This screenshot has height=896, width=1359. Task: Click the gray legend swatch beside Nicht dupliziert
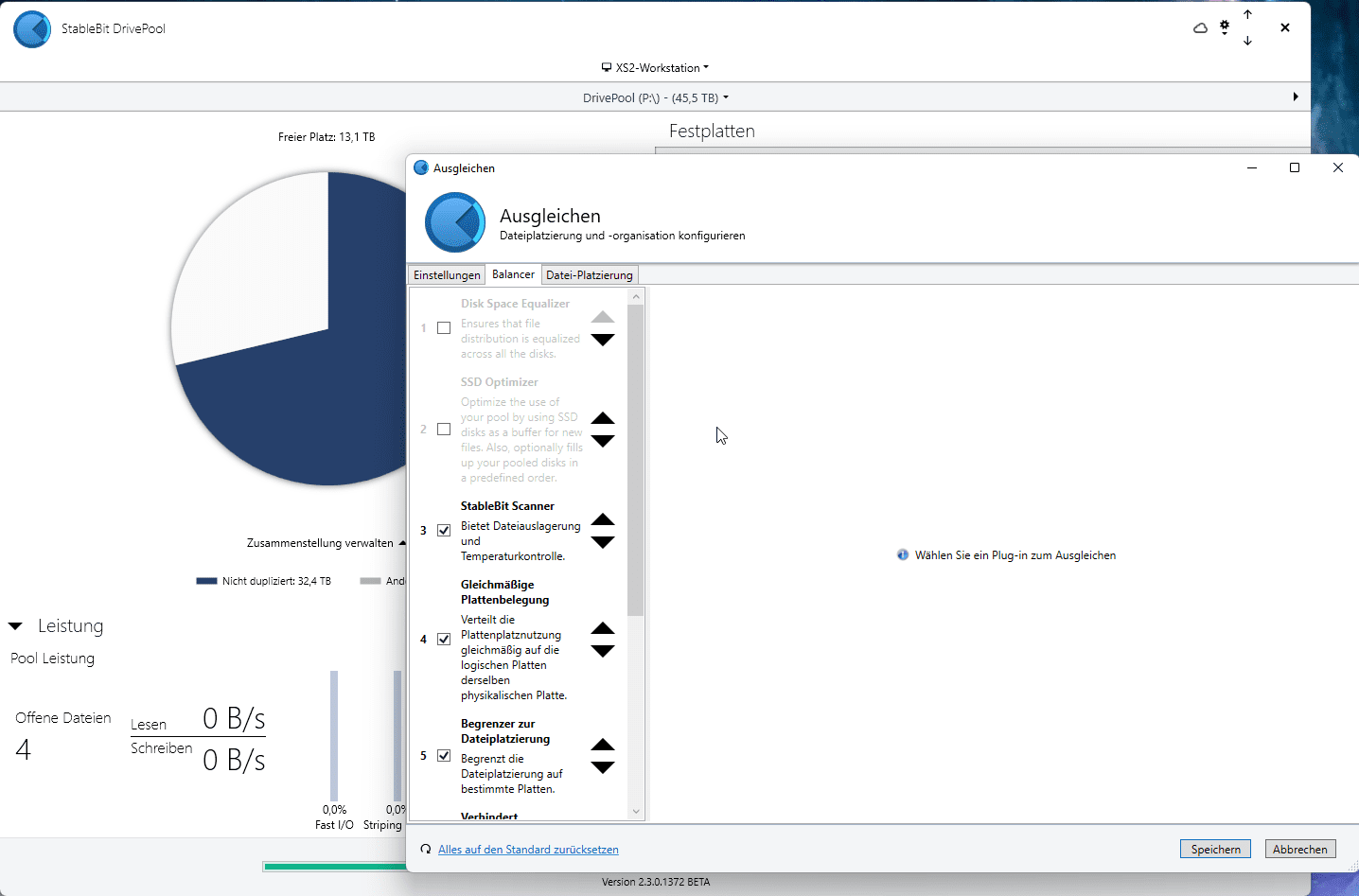click(x=370, y=581)
